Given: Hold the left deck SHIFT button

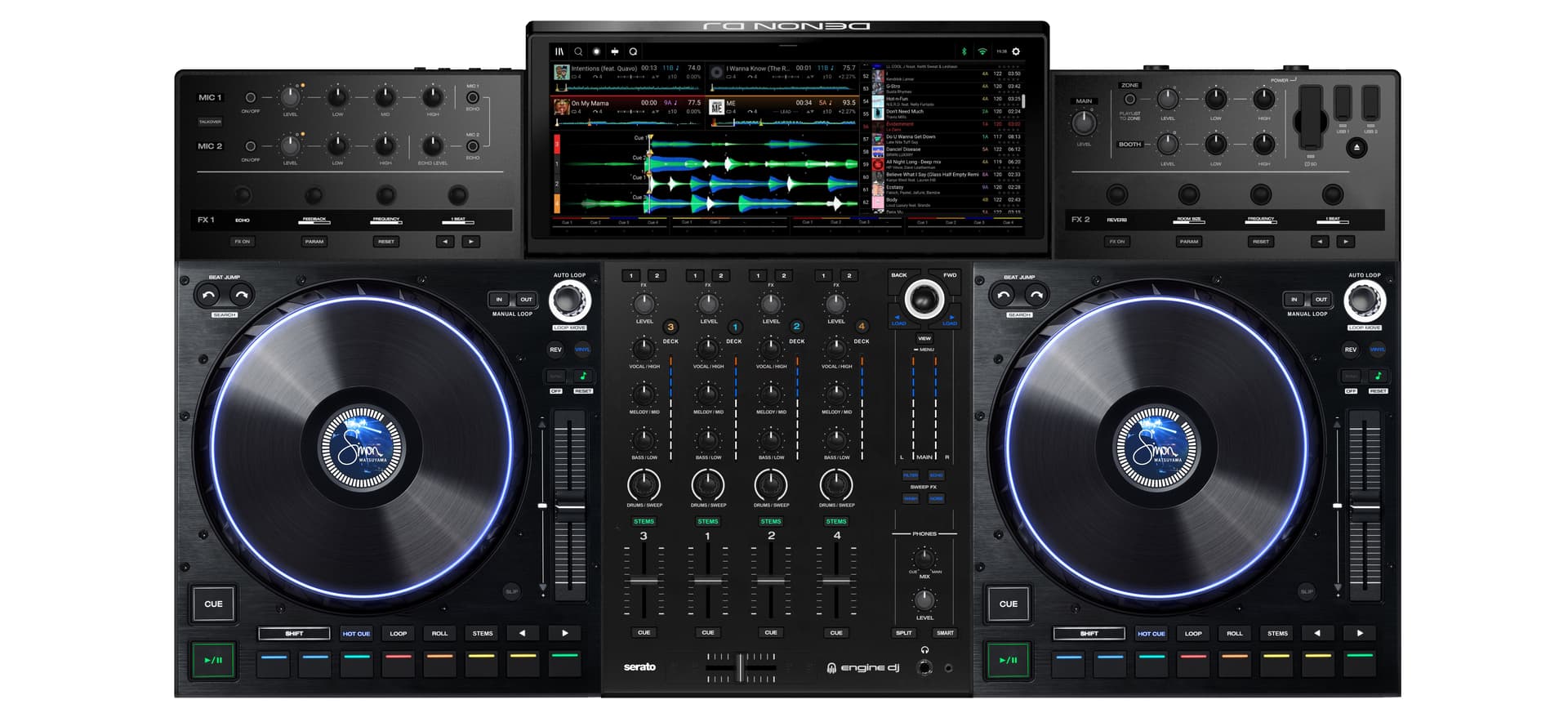Looking at the screenshot, I should pos(294,634).
